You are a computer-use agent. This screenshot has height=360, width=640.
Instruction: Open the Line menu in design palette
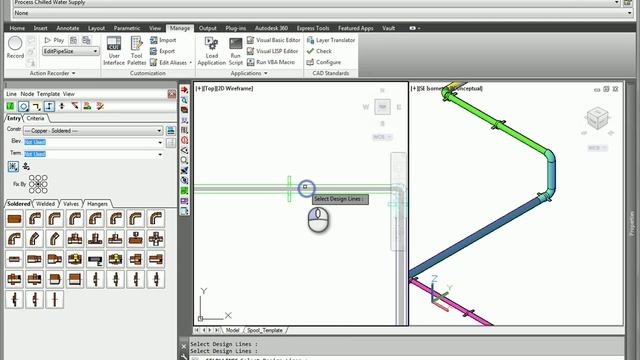point(11,94)
